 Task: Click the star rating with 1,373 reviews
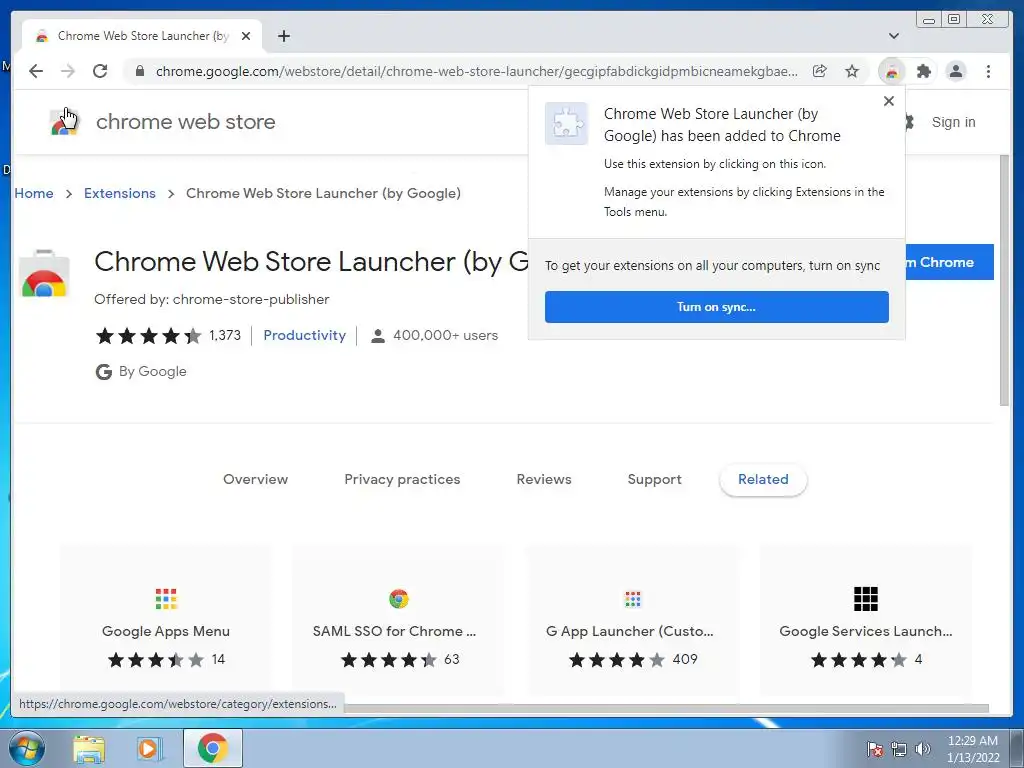(168, 336)
